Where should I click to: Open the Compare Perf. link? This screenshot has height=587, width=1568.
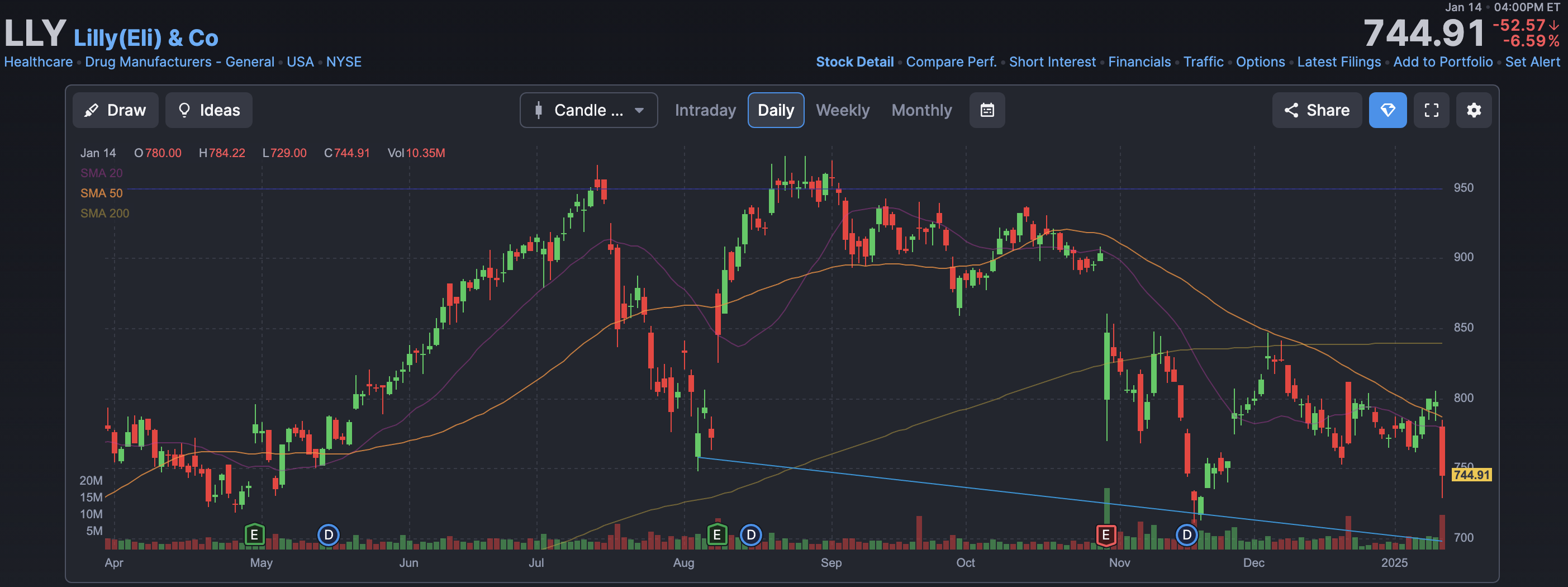tap(951, 61)
